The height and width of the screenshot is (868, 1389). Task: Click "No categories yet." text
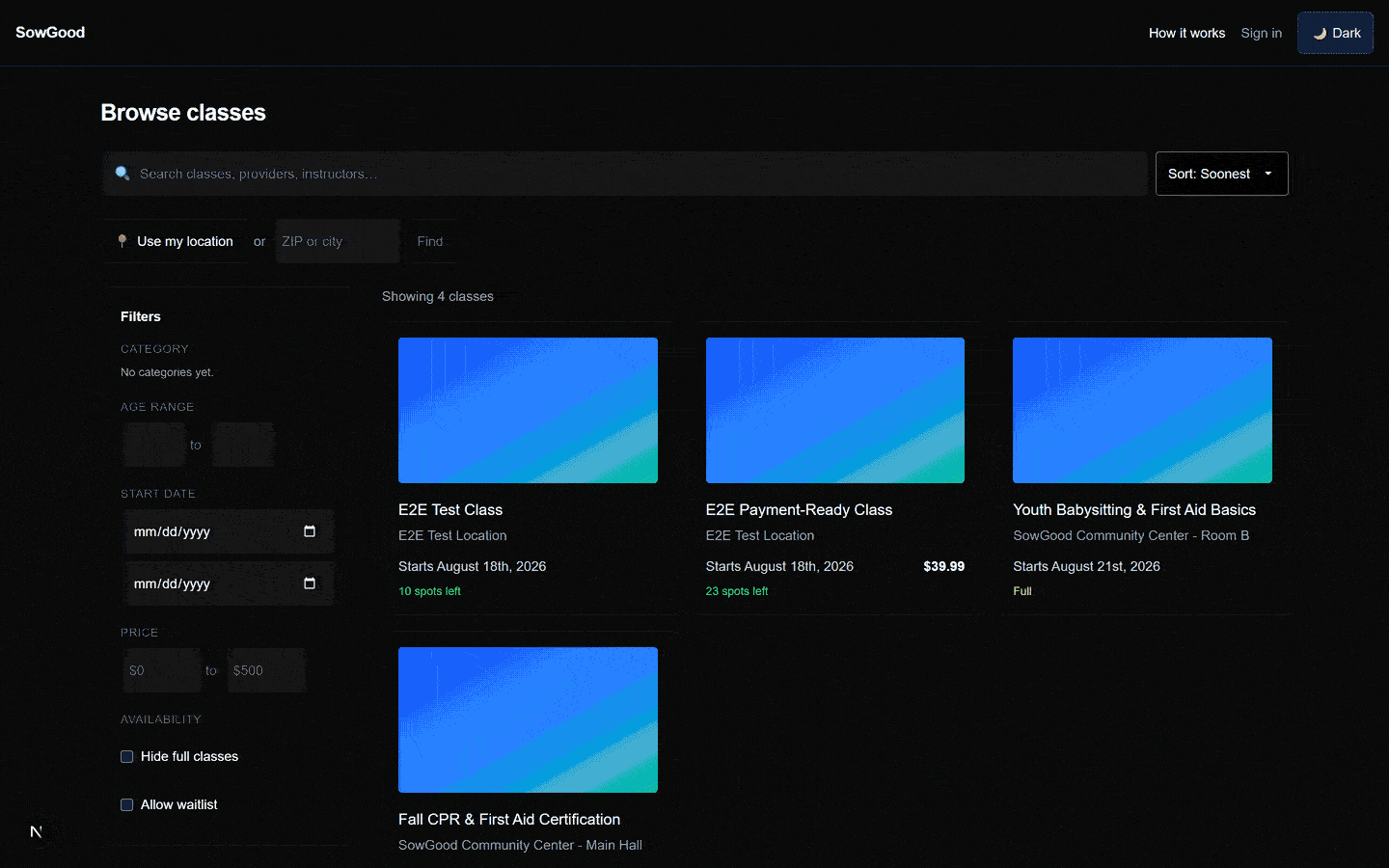coord(167,372)
